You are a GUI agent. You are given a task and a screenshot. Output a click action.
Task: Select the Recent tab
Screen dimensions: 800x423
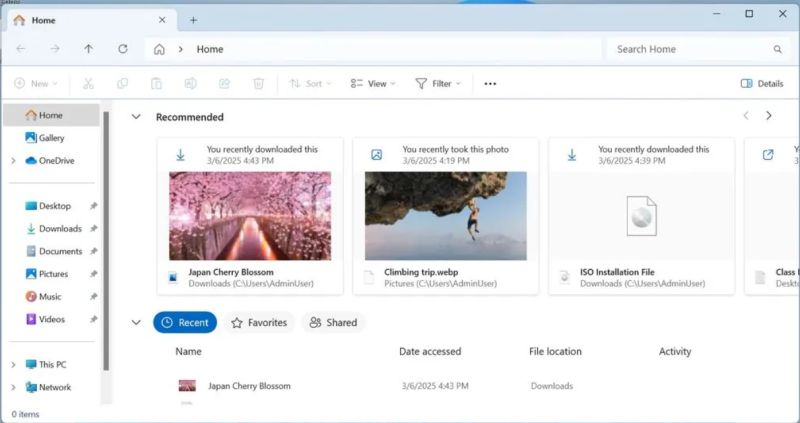click(185, 322)
